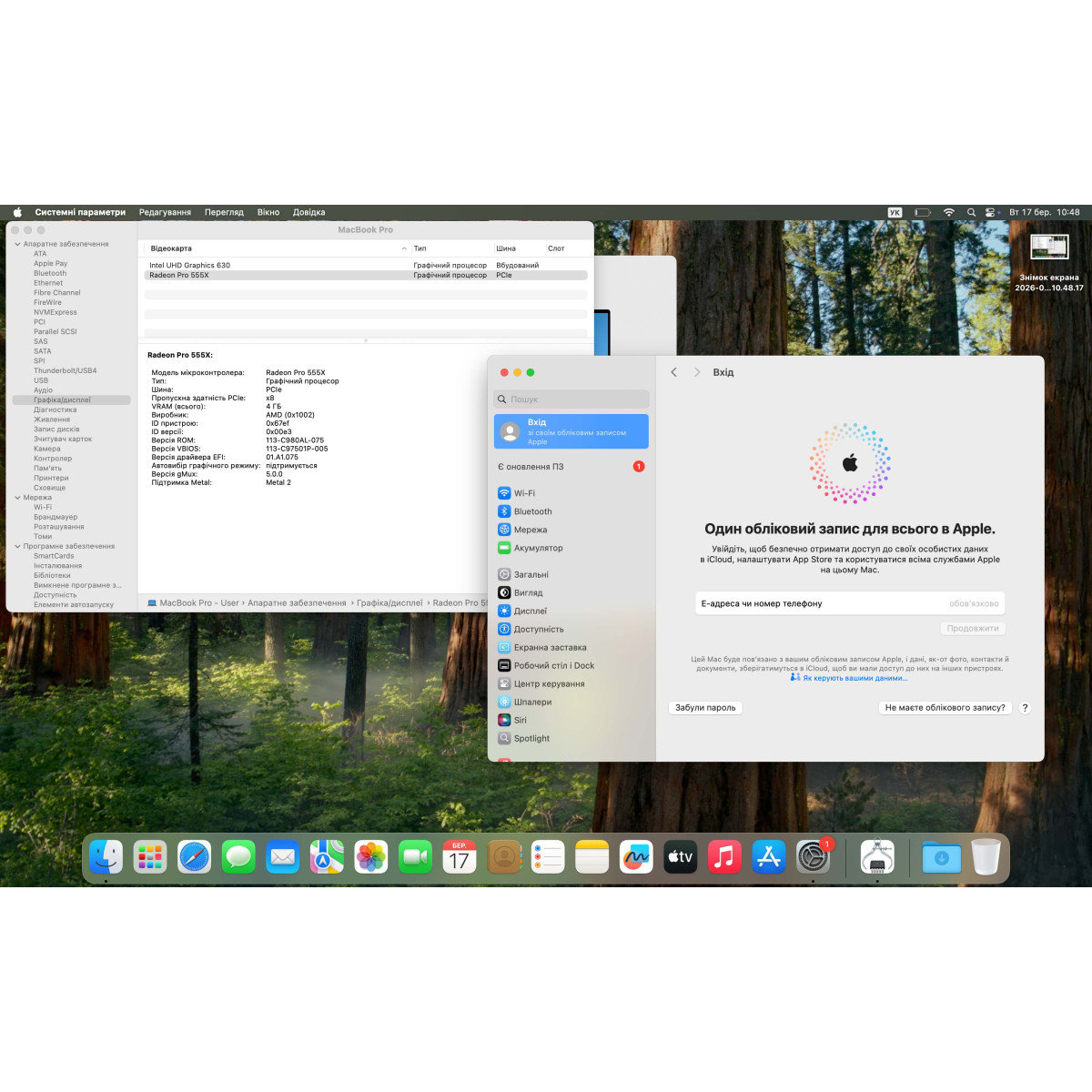Screen dimensions: 1092x1092
Task: Open App Store from the Dock
Action: coord(768,856)
